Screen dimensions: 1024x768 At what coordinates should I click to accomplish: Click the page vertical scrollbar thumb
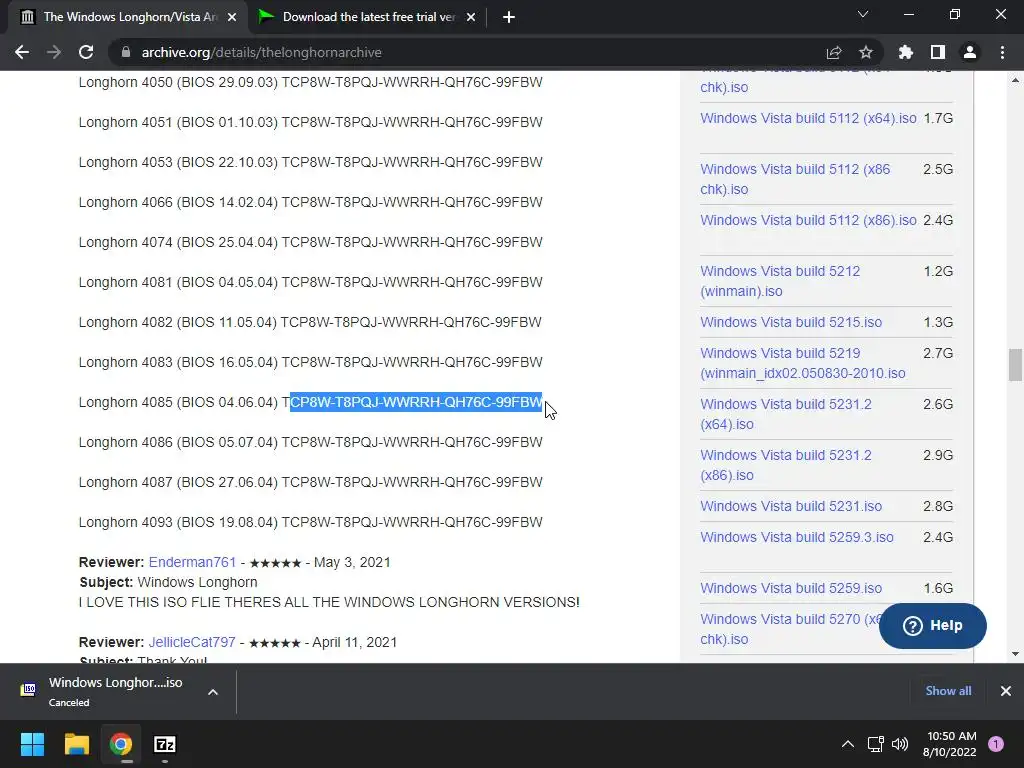[1015, 365]
